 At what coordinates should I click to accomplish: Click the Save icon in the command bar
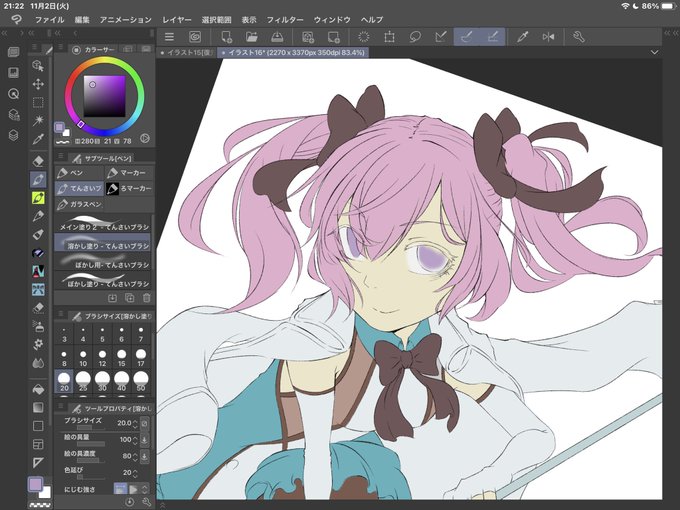click(277, 37)
